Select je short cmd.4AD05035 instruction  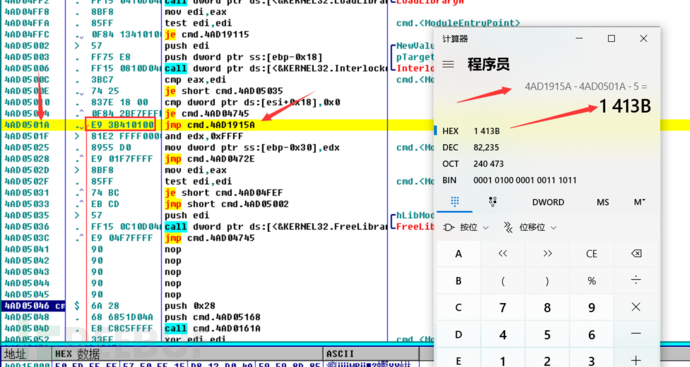pyautogui.click(x=224, y=91)
